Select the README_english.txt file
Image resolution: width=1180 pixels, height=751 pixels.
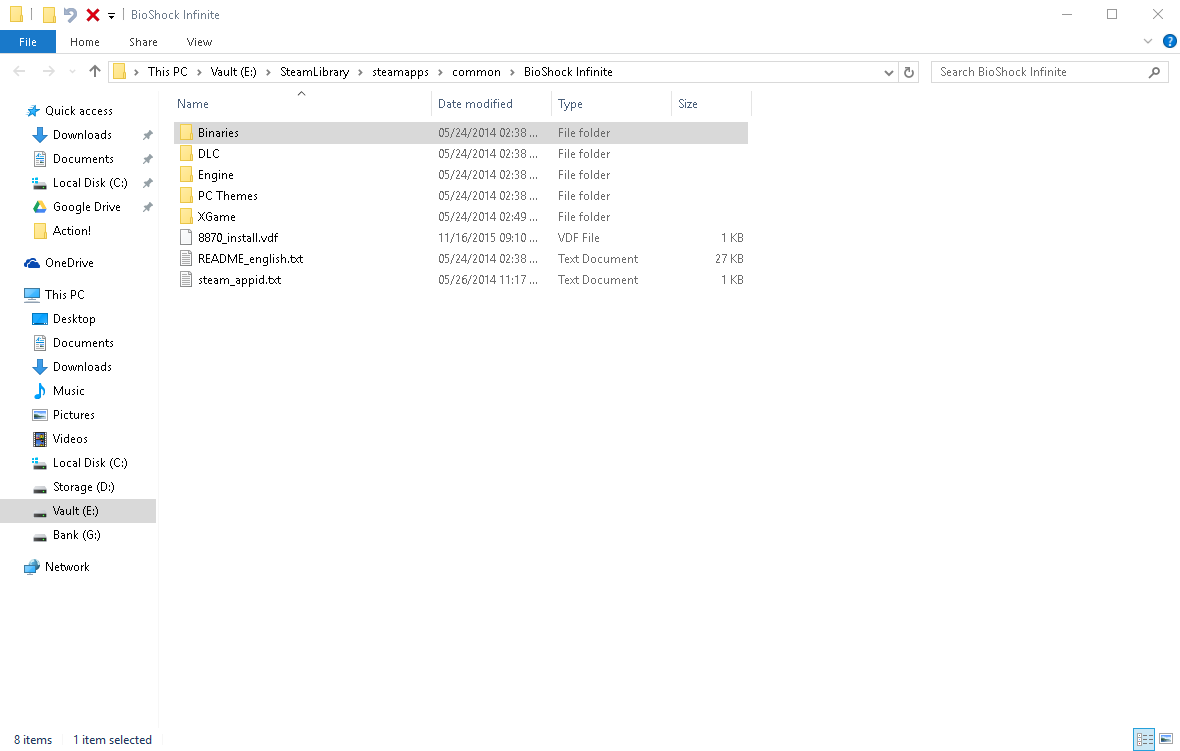point(461,259)
